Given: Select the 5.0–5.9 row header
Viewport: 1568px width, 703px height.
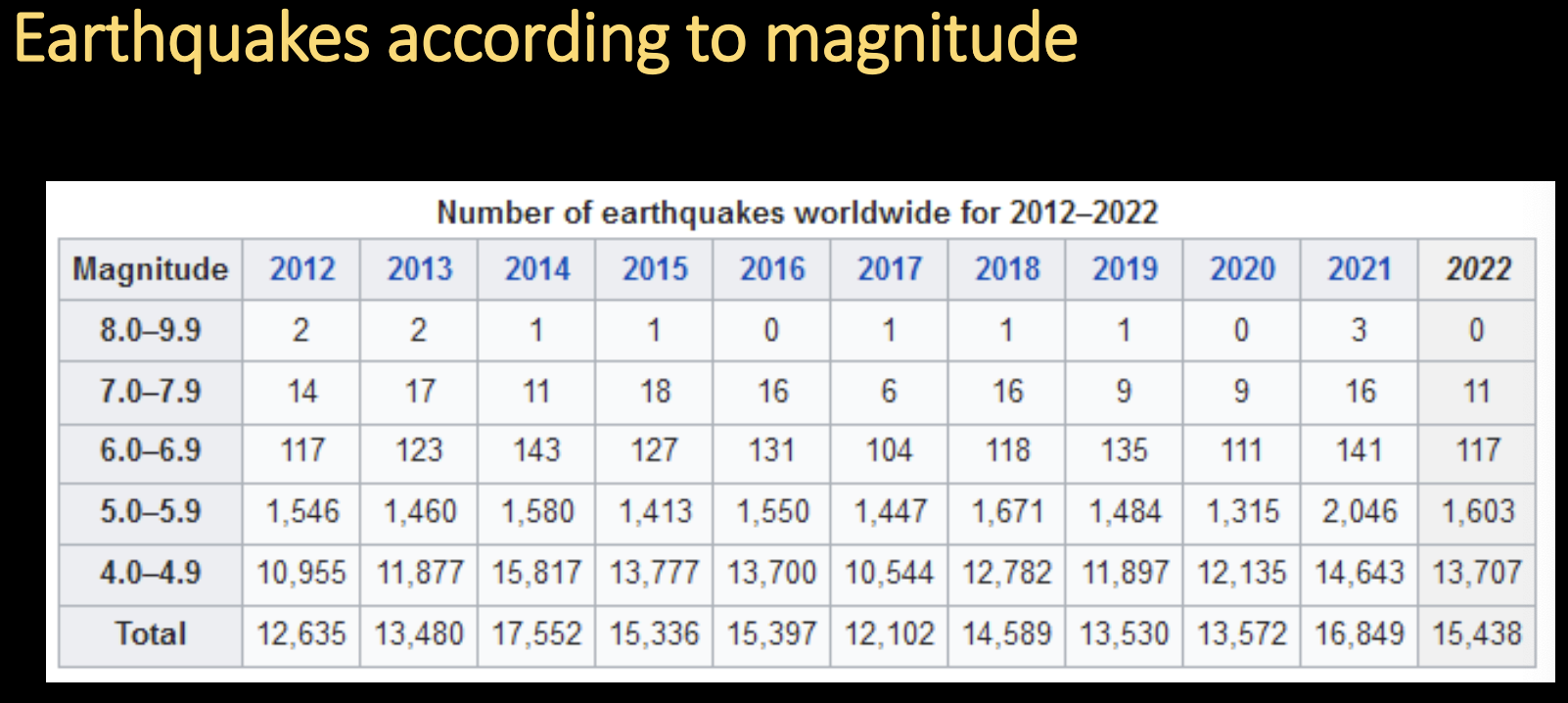Looking at the screenshot, I should click(151, 511).
